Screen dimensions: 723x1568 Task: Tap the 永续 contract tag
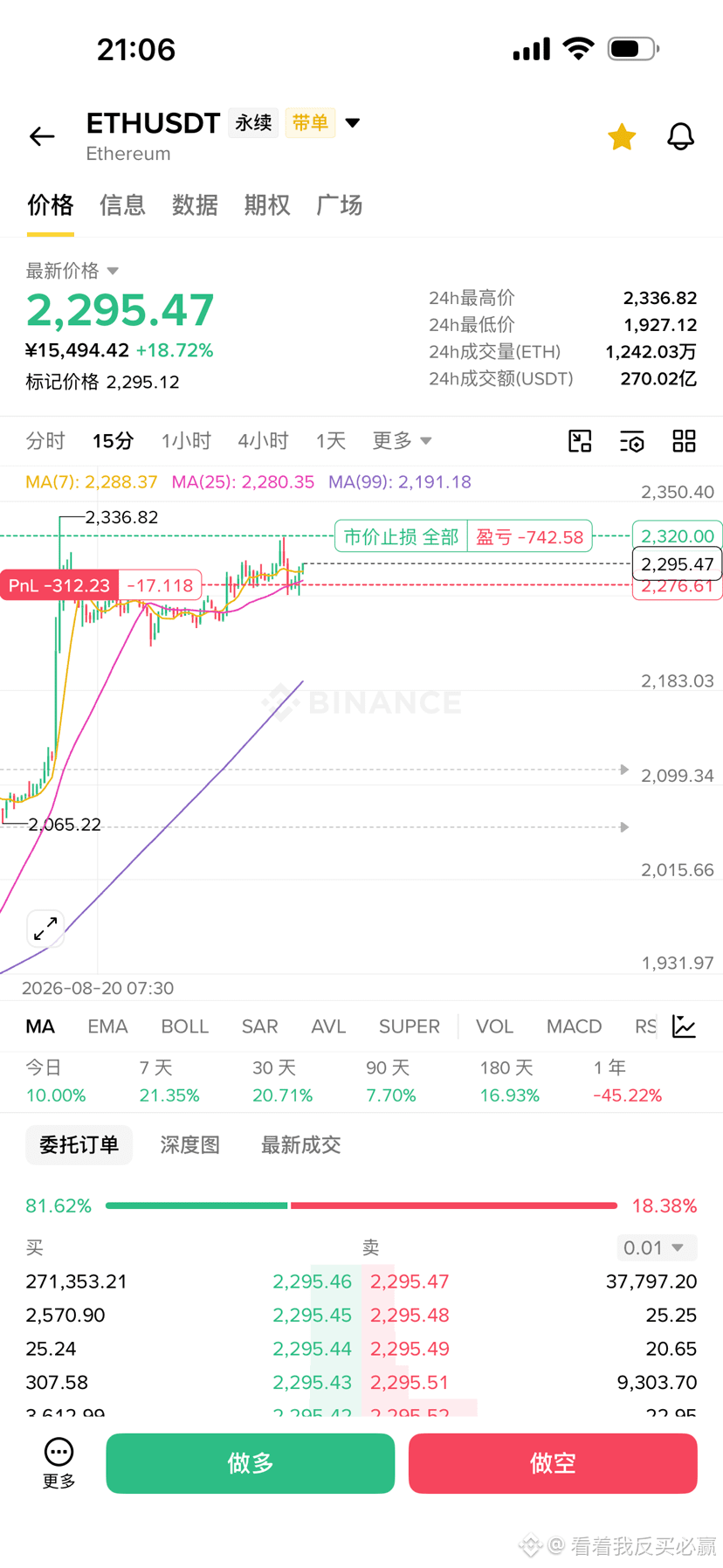pyautogui.click(x=253, y=123)
